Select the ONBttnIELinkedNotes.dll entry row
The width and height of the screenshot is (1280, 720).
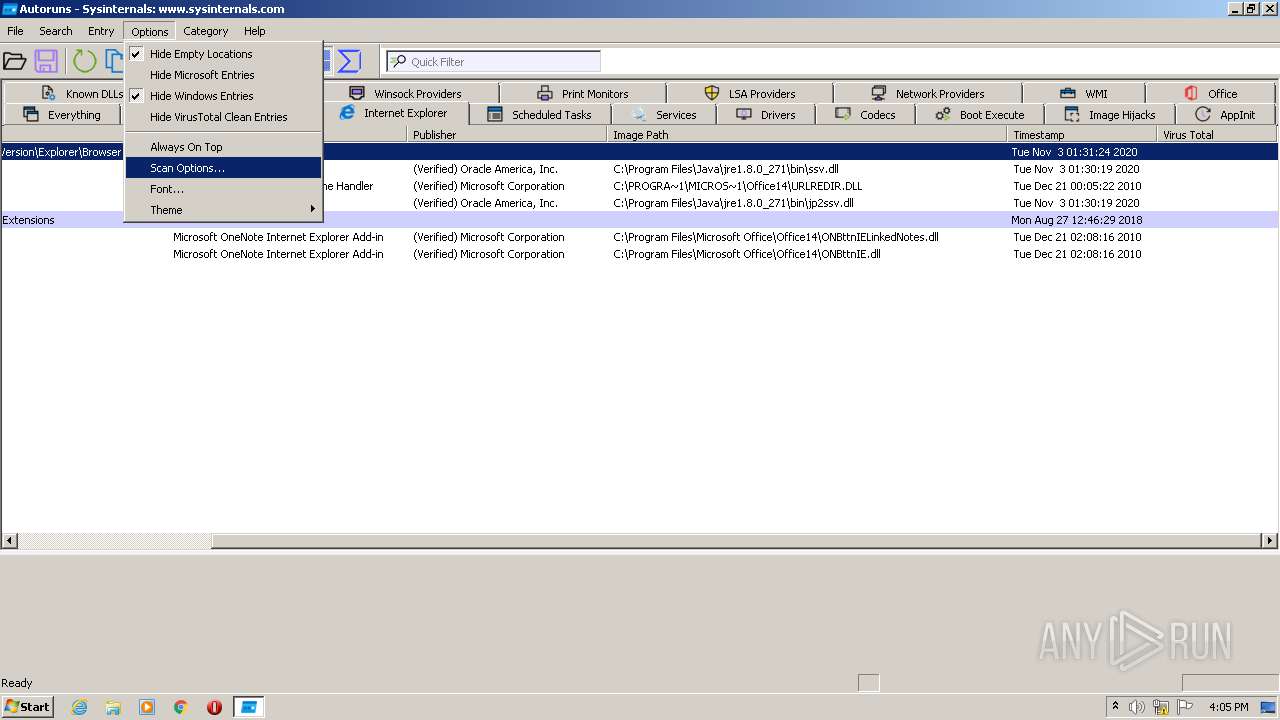[x=639, y=237]
